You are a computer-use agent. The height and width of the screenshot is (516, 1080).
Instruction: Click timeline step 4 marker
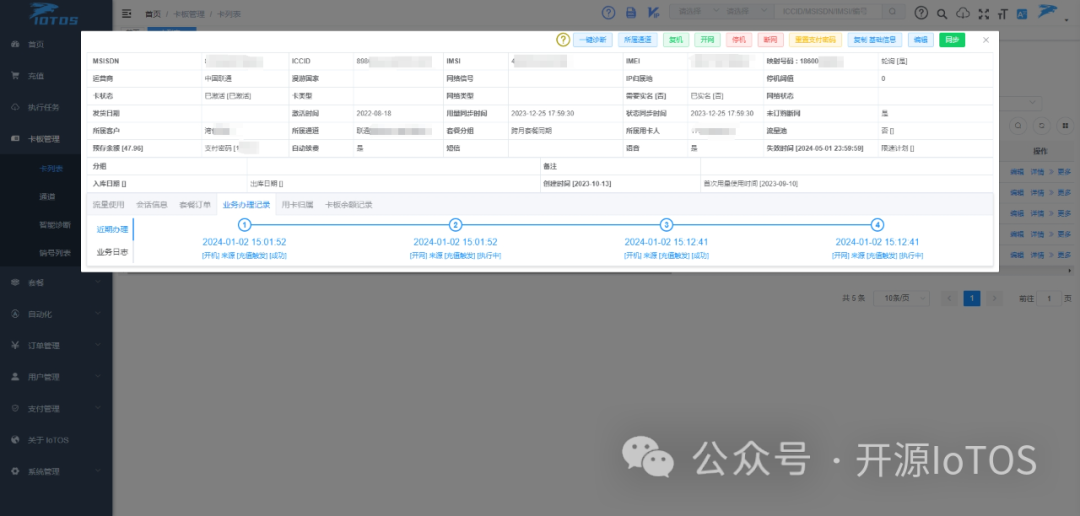[877, 225]
